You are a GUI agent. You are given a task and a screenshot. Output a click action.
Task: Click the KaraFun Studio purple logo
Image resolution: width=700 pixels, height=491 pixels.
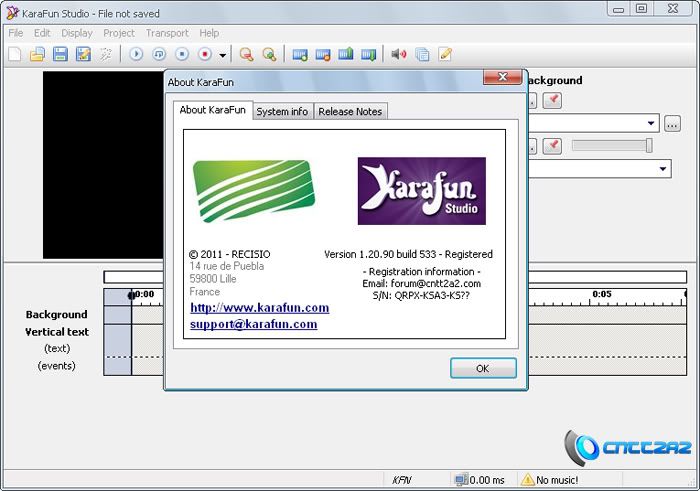(x=422, y=191)
